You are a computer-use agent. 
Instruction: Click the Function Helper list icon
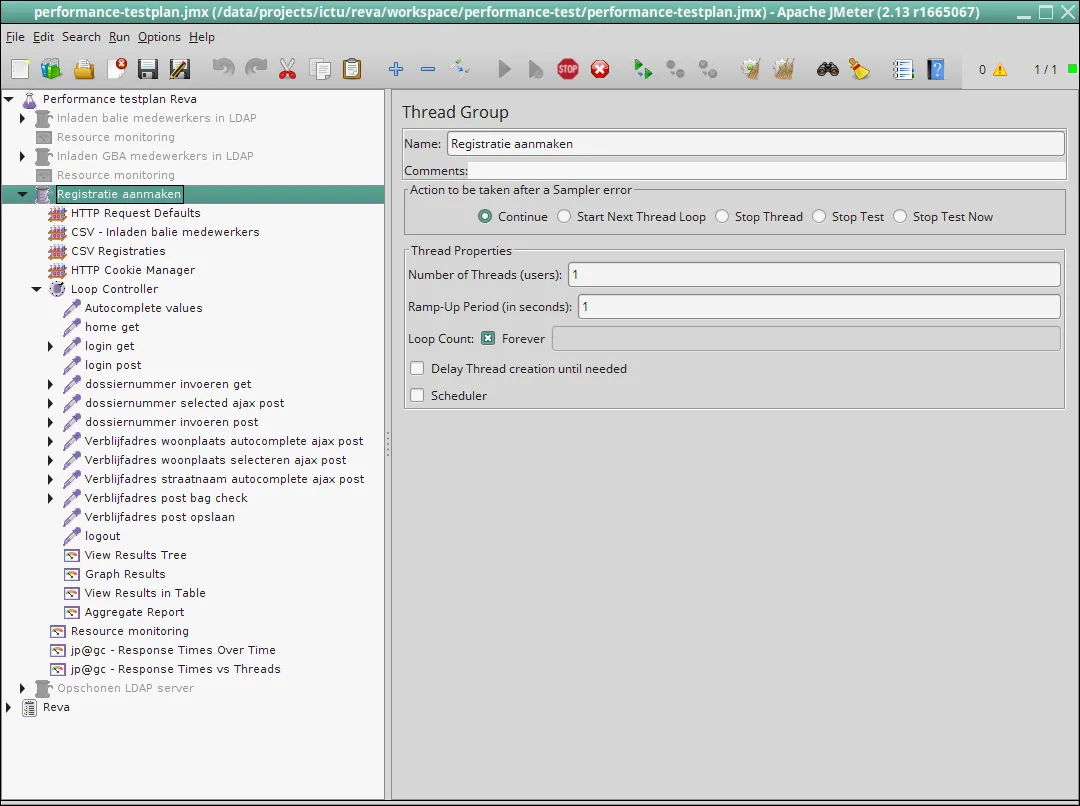pos(902,69)
